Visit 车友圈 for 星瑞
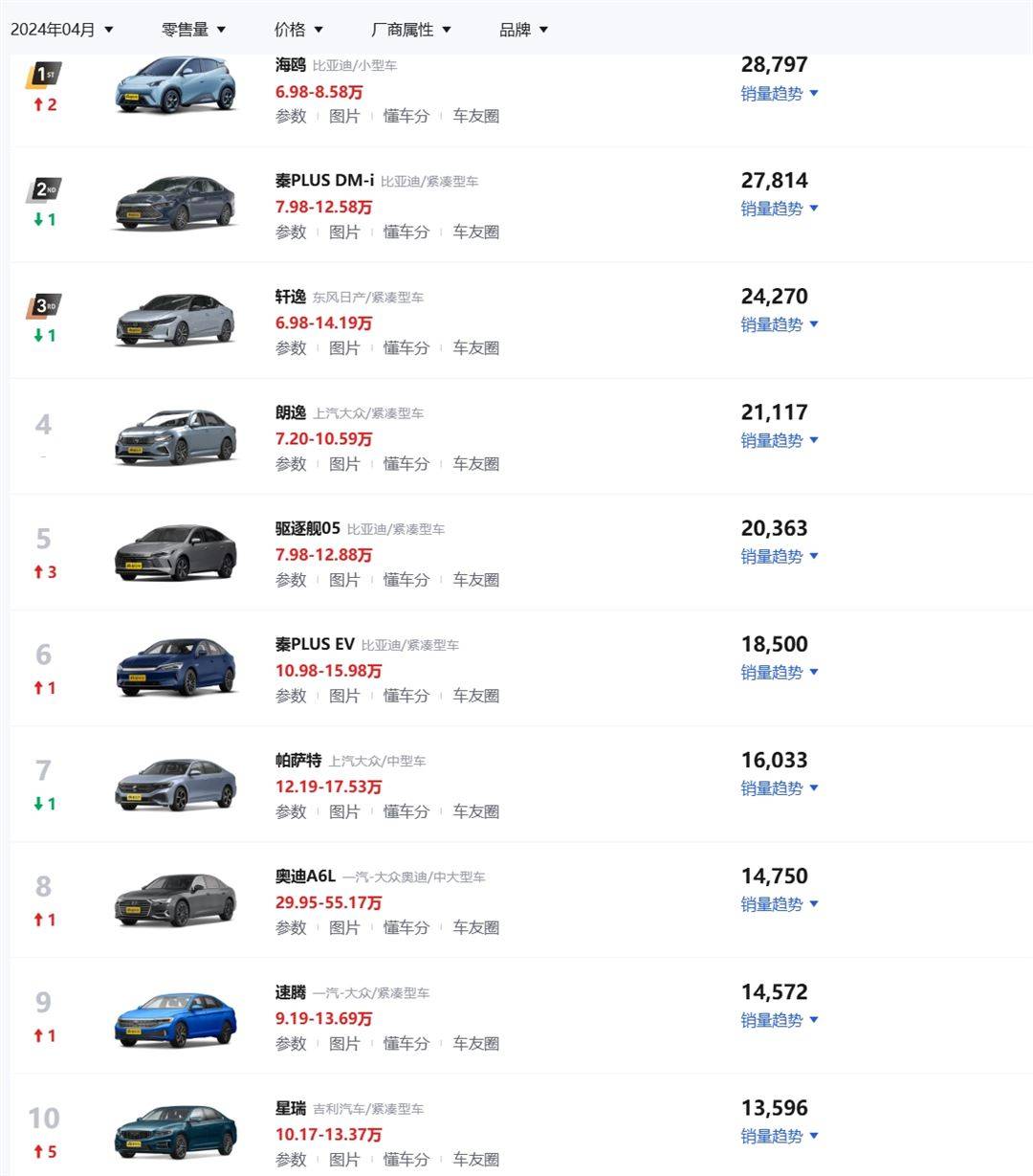The width and height of the screenshot is (1033, 1176). click(475, 1159)
